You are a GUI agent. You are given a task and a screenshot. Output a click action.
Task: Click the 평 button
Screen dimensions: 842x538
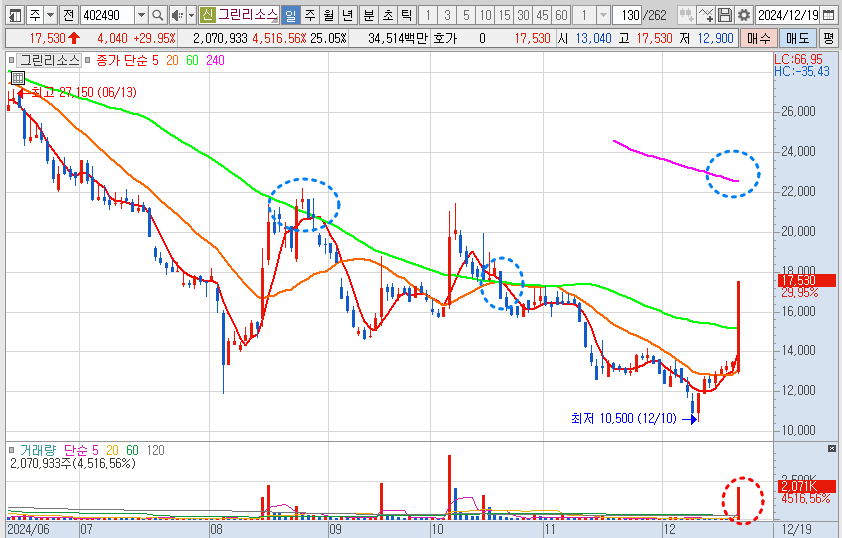click(829, 38)
